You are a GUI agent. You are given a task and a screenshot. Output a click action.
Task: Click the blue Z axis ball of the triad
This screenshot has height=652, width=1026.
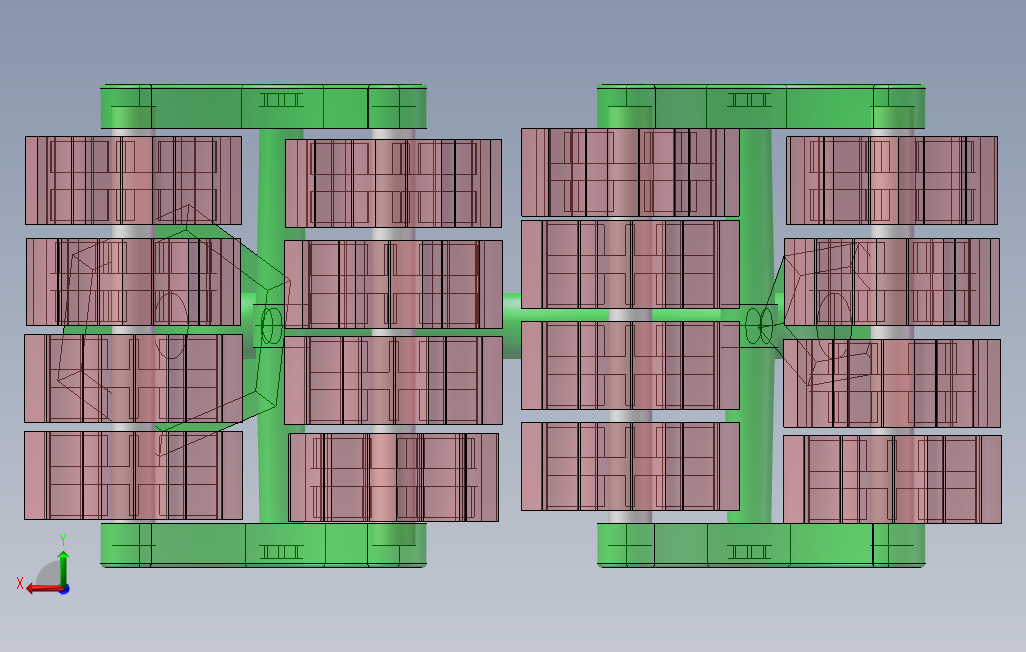[65, 589]
